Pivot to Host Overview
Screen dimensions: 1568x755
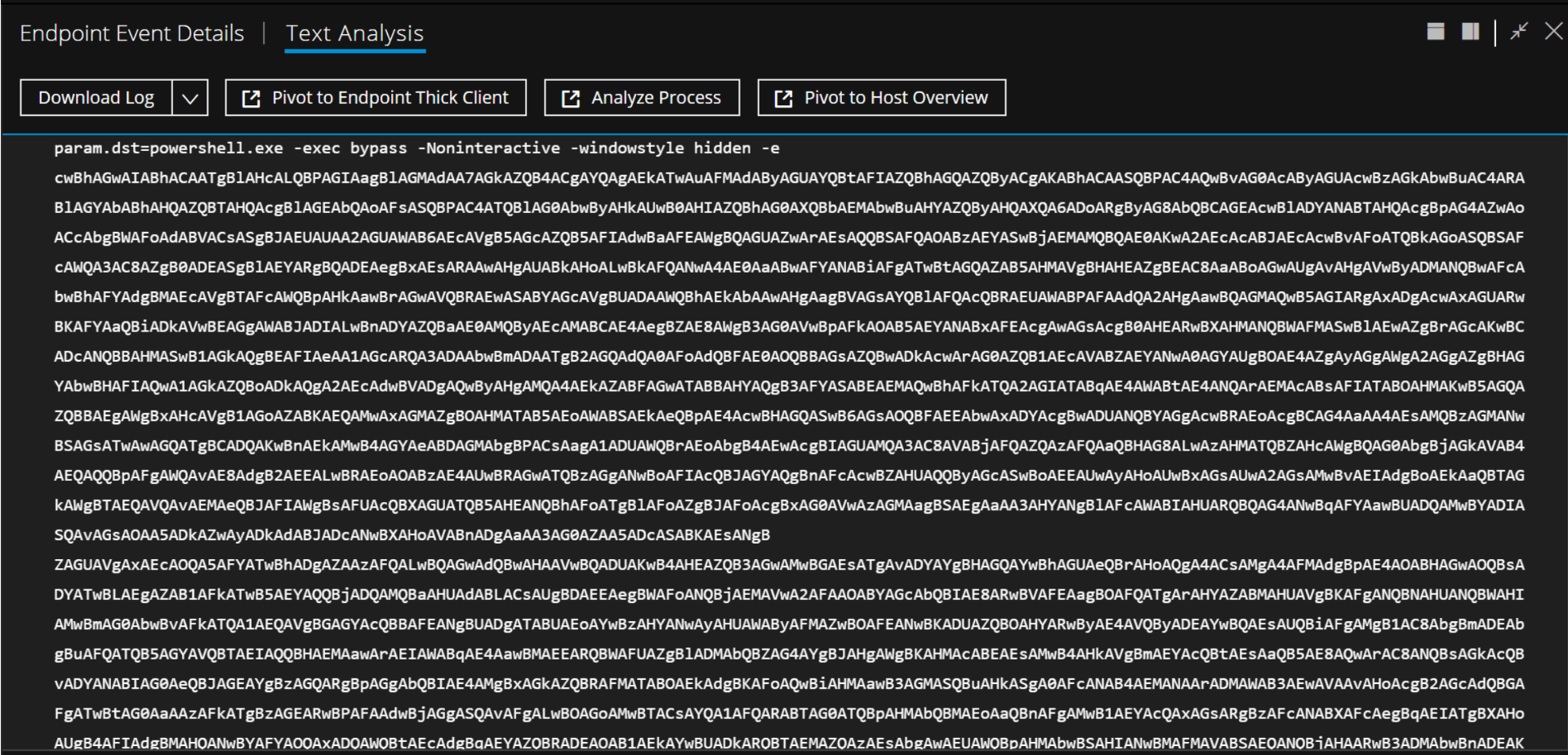(882, 98)
